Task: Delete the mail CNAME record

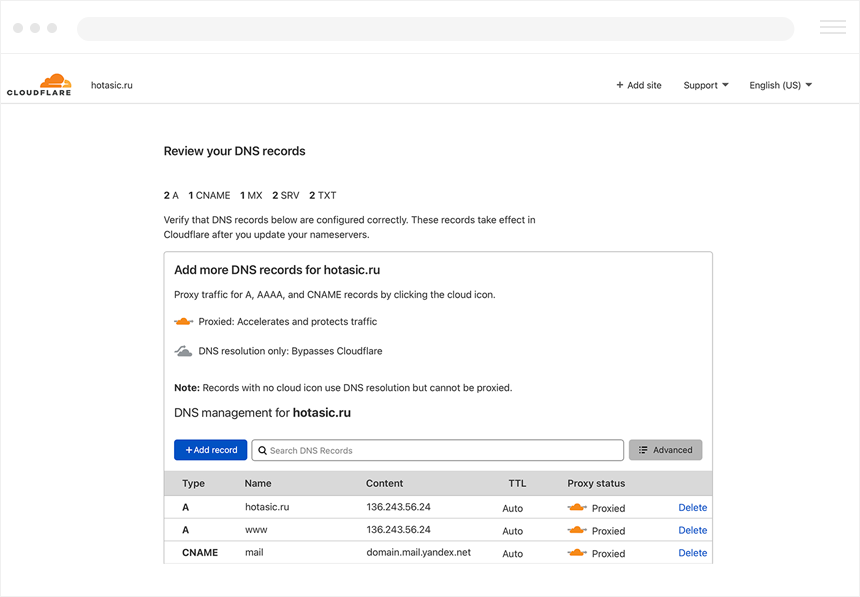Action: point(693,553)
